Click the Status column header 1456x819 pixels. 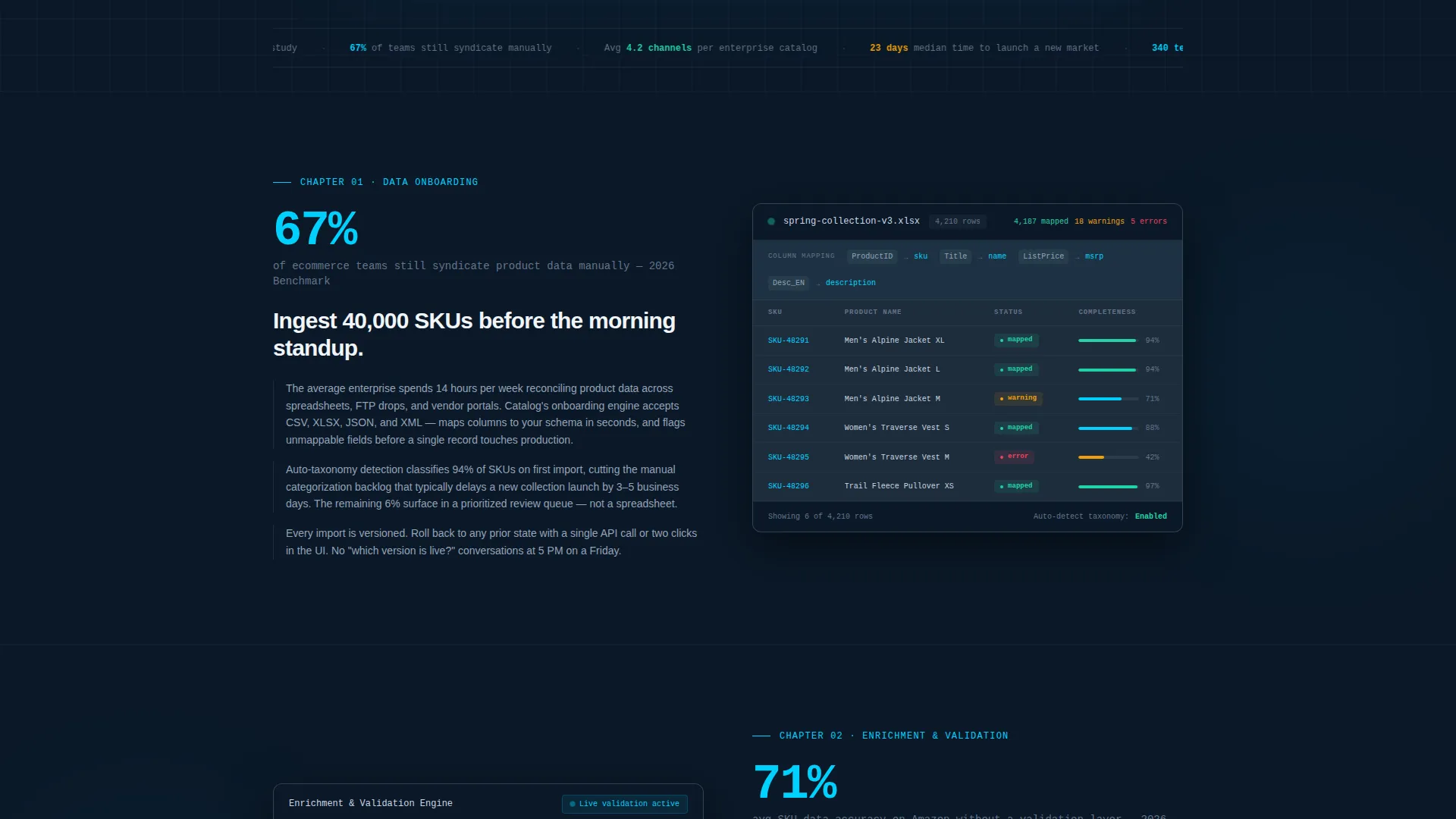[1008, 312]
